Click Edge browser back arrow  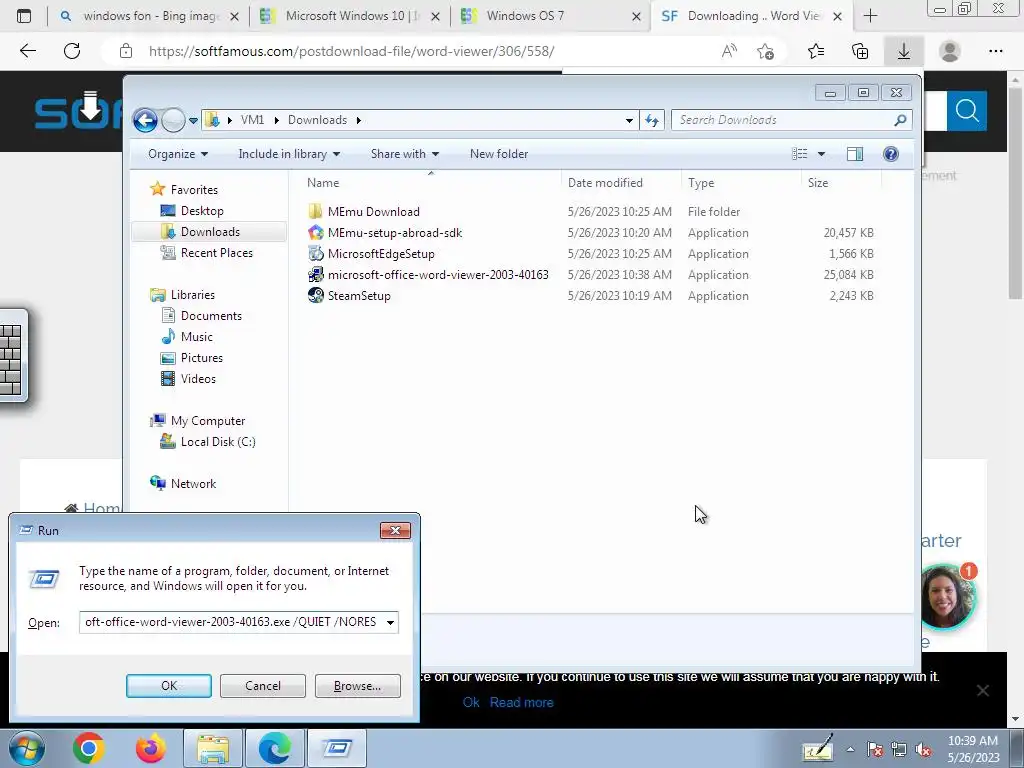[x=27, y=51]
